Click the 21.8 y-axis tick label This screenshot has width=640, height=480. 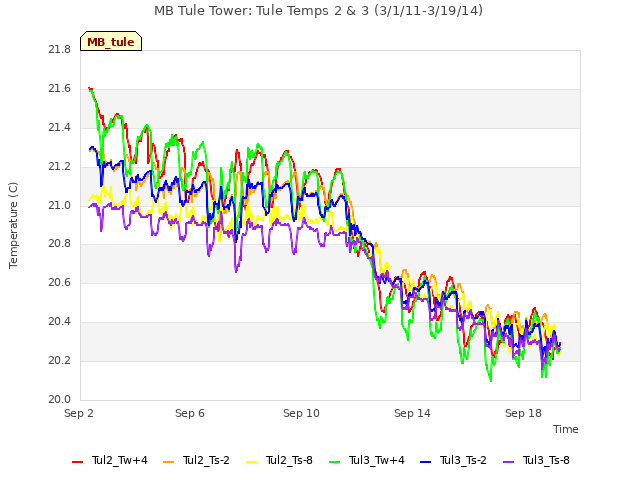[x=60, y=50]
